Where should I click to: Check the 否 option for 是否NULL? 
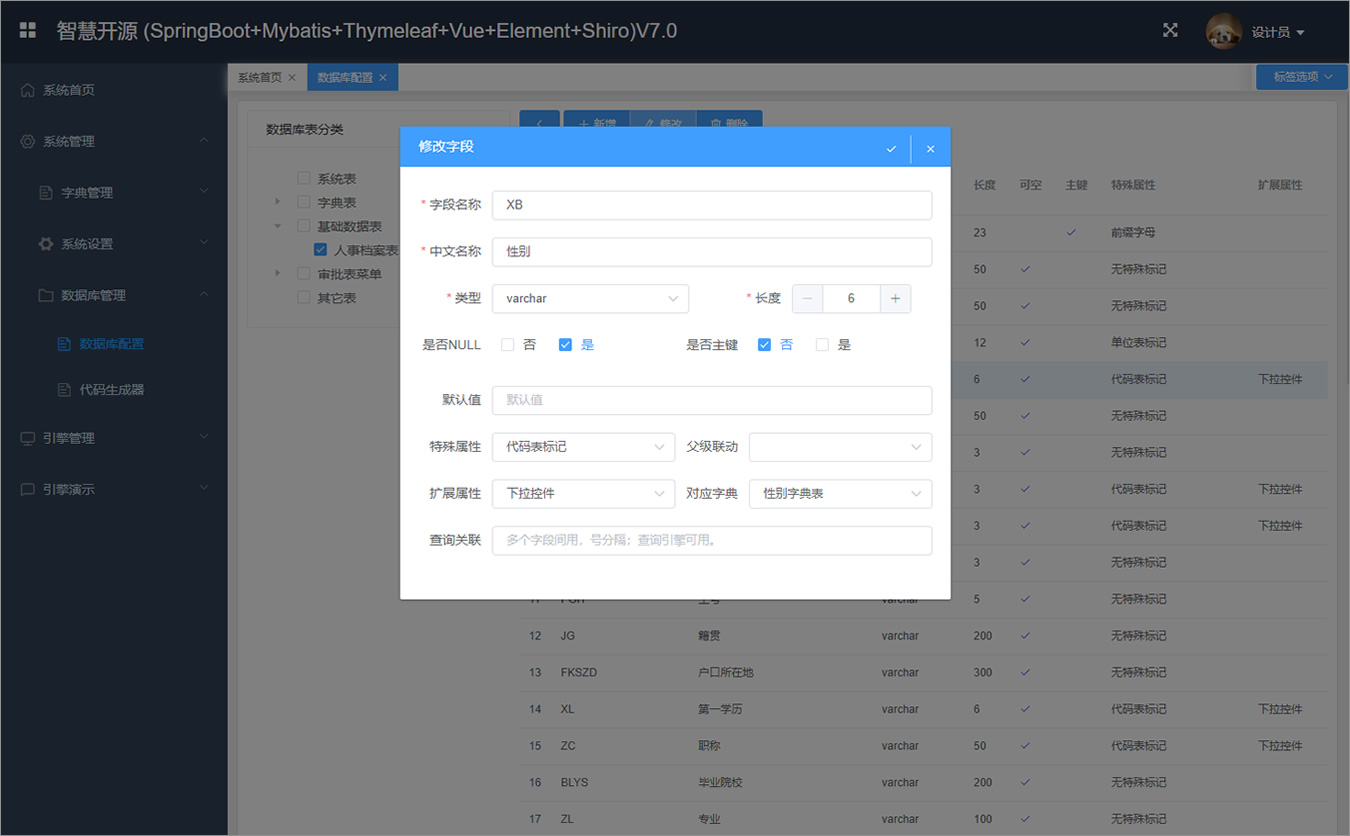pyautogui.click(x=508, y=345)
